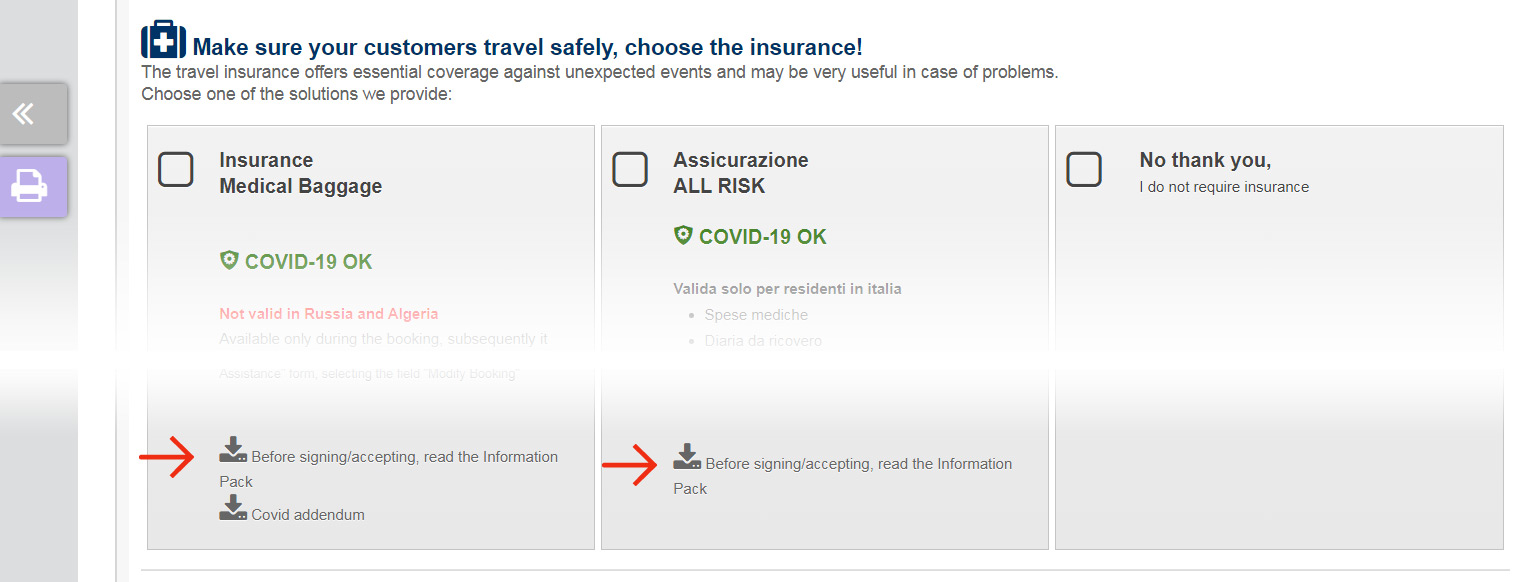
Task: Tick the Insurance Medical Baggage checkbox
Action: click(x=176, y=169)
